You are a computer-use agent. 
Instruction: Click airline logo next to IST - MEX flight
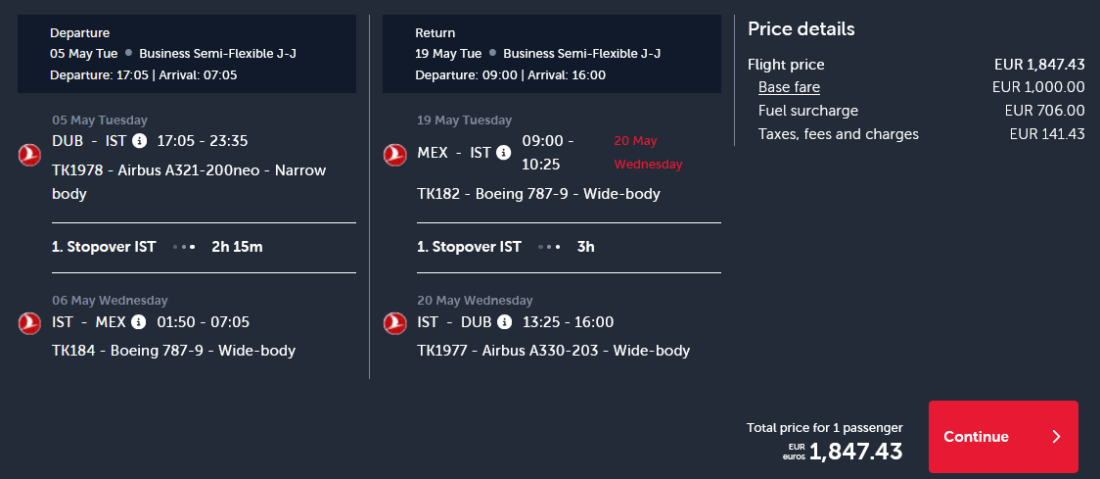28,323
